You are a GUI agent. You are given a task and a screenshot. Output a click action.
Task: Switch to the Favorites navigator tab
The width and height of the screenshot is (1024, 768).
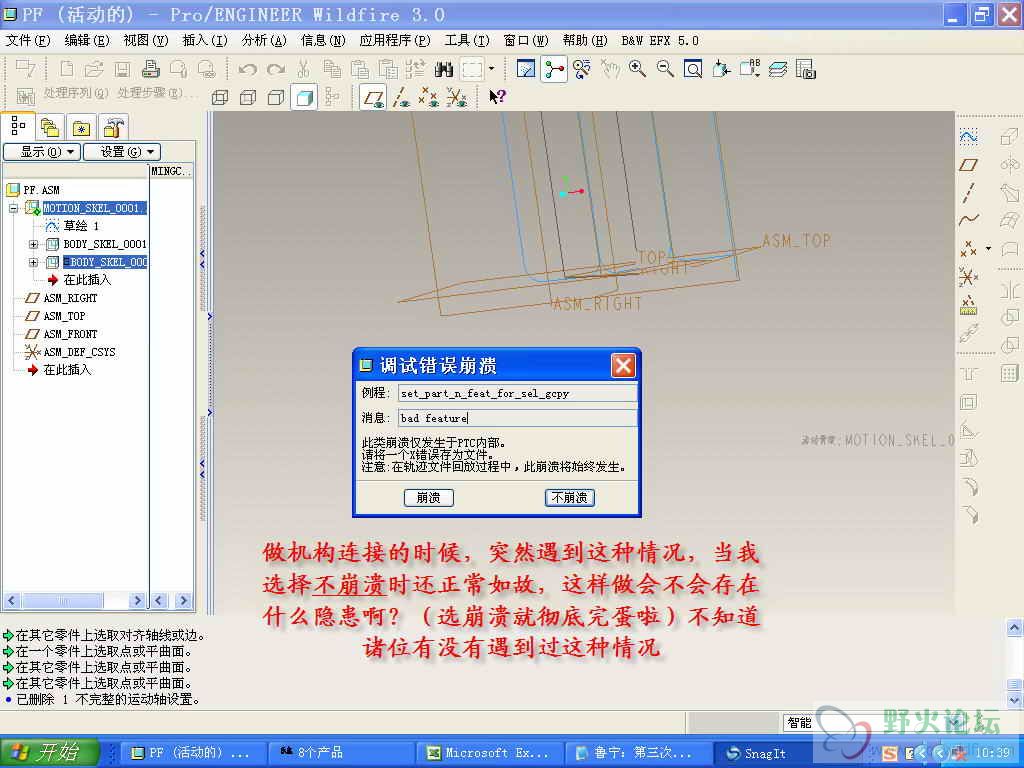point(81,127)
